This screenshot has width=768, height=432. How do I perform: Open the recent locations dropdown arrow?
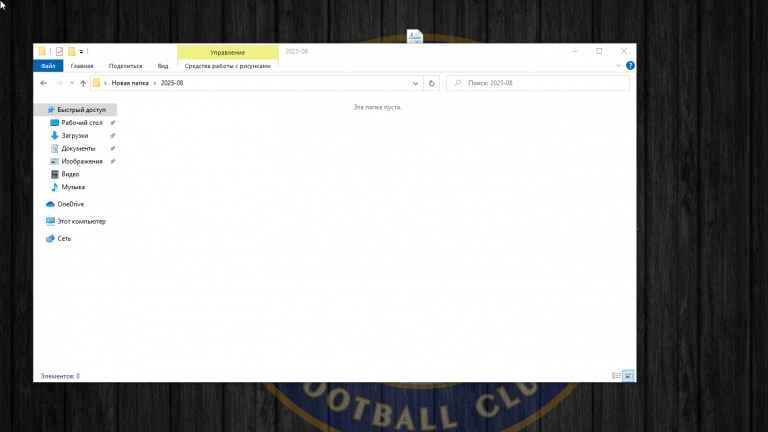72,83
